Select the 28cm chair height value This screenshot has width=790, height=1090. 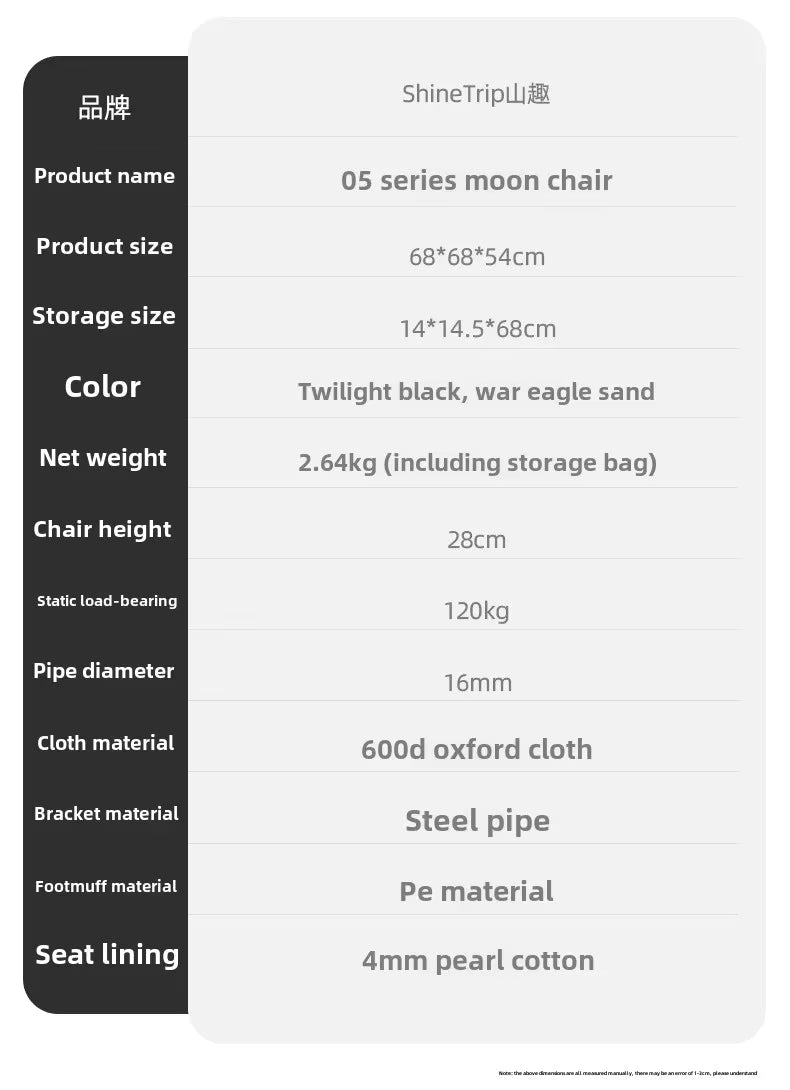click(476, 540)
